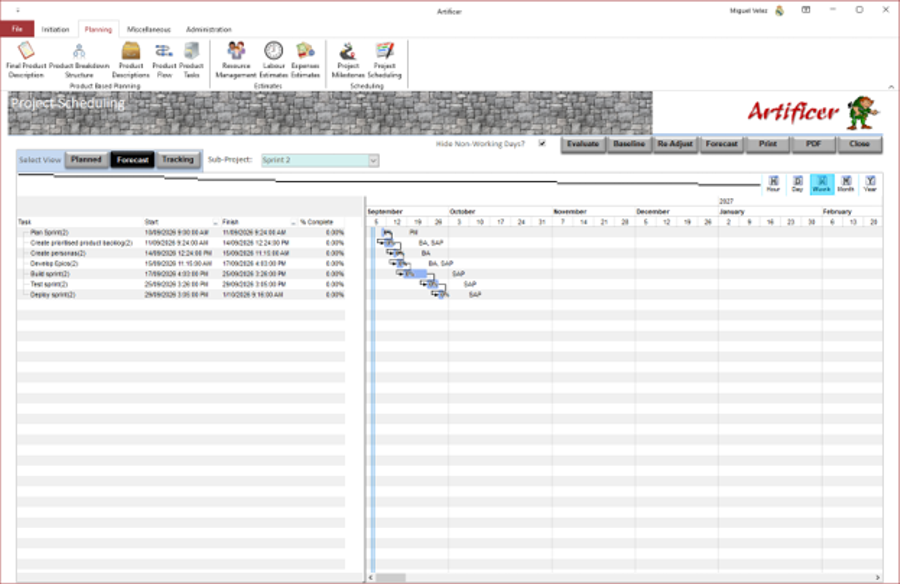900x584 pixels.
Task: Click the Test sprint(2) Gantt bar
Action: (433, 284)
